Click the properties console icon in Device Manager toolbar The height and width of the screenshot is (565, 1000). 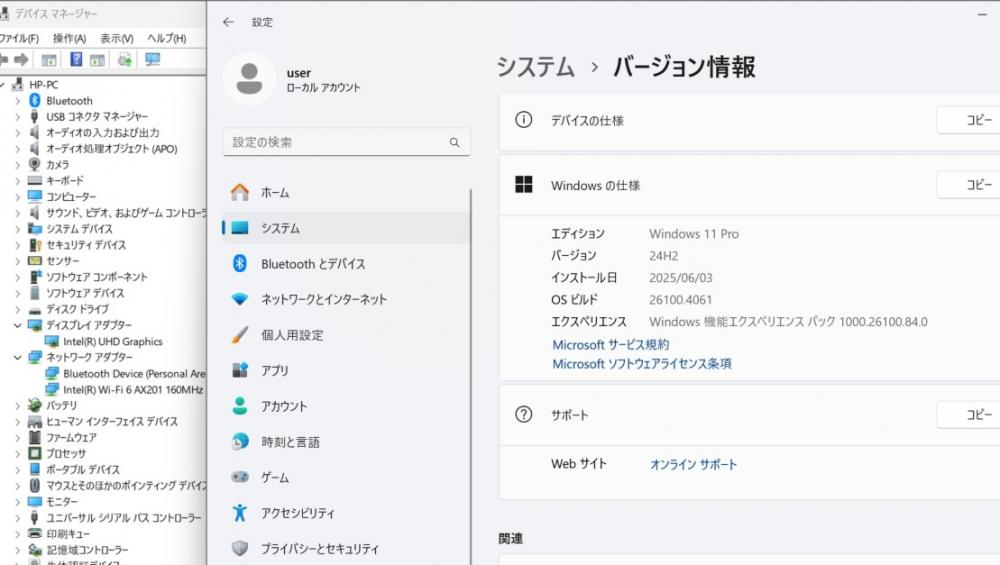click(x=48, y=60)
